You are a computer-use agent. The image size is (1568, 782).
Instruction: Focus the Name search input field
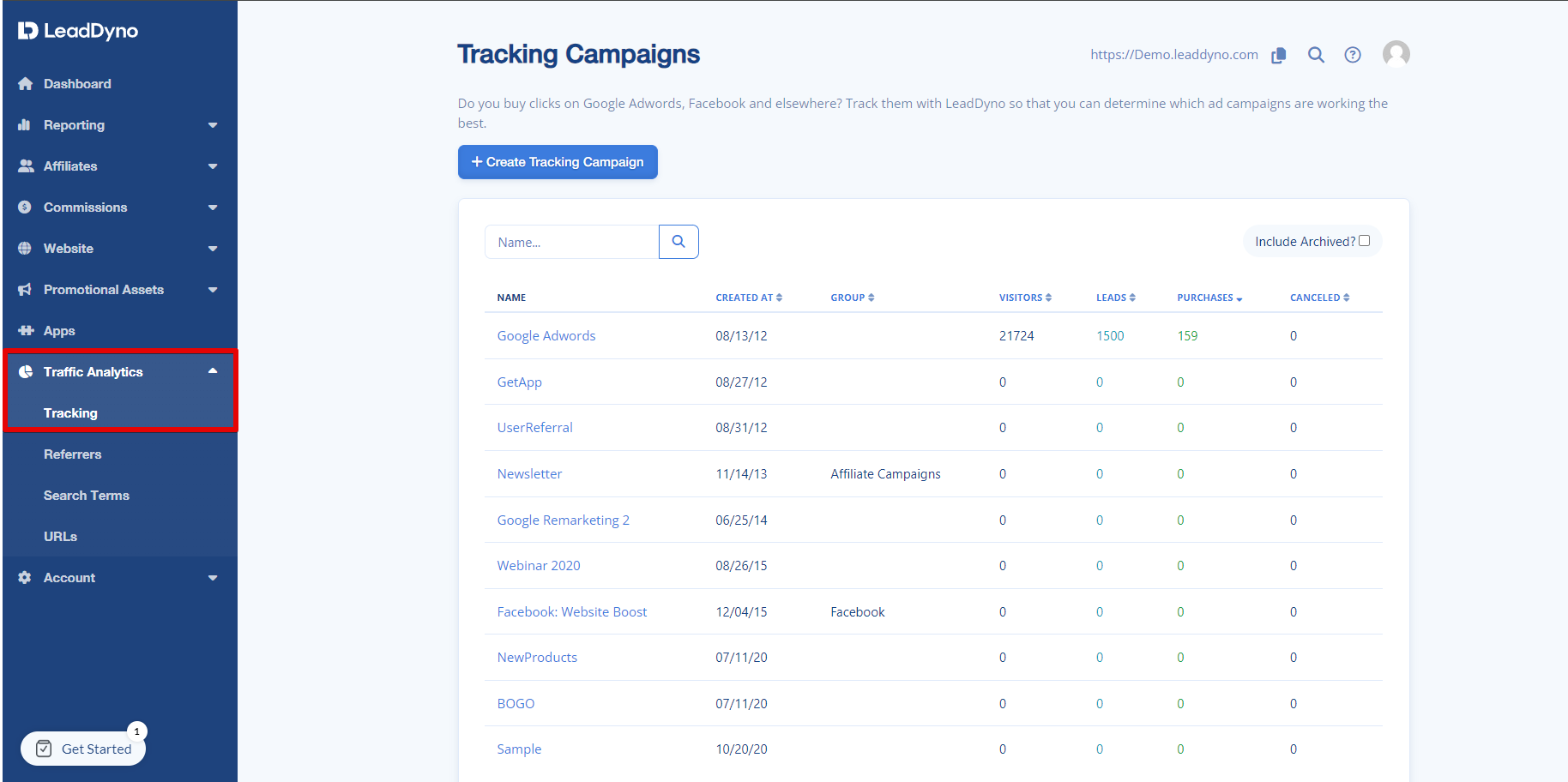(x=572, y=242)
